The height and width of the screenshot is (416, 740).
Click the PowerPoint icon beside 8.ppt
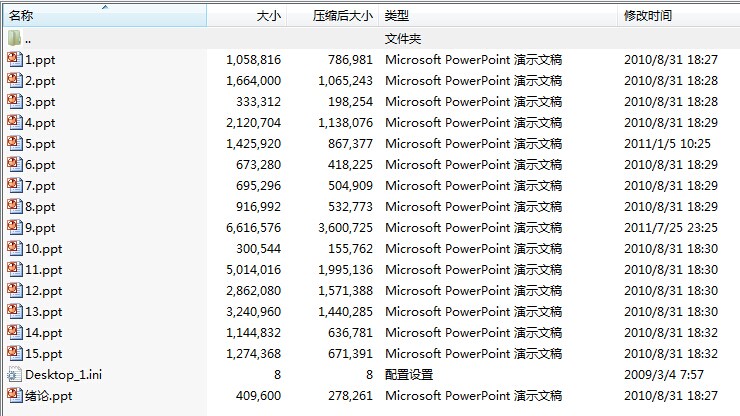[x=15, y=206]
